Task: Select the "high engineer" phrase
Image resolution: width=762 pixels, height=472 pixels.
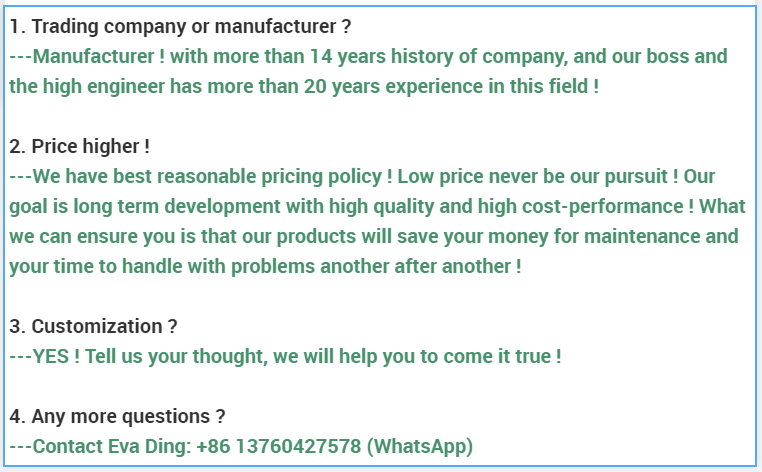Action: click(102, 86)
